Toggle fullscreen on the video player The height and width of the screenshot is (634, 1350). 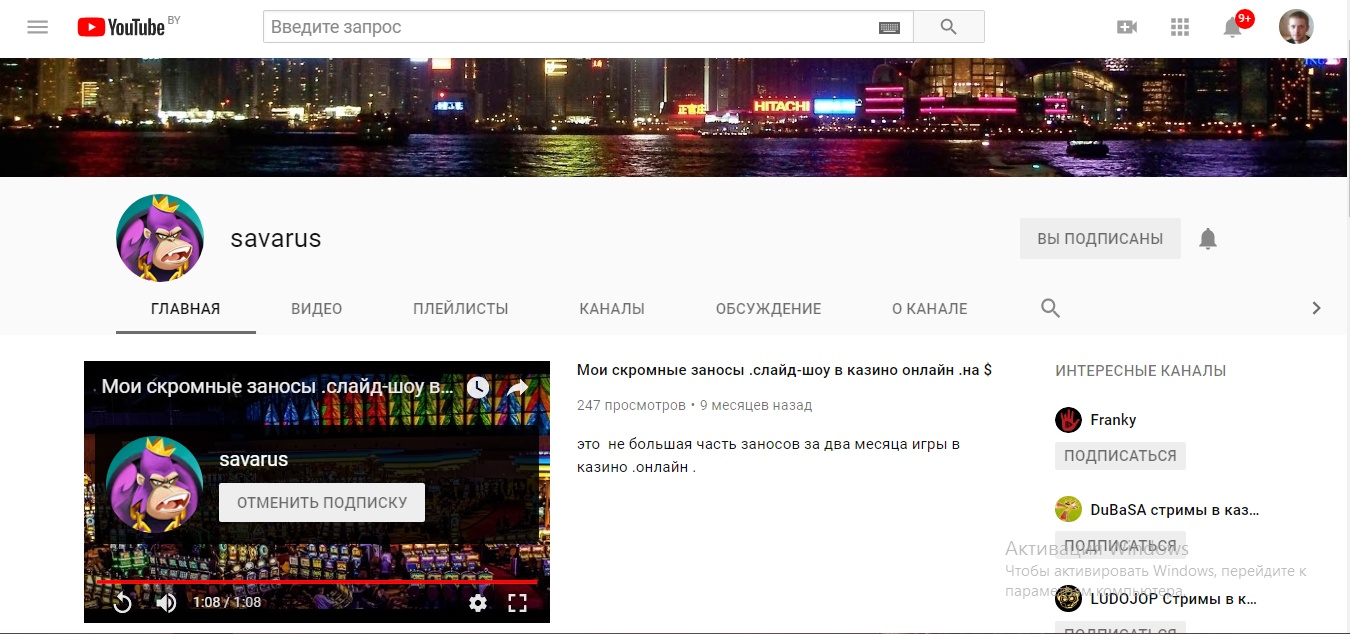pyautogui.click(x=517, y=603)
